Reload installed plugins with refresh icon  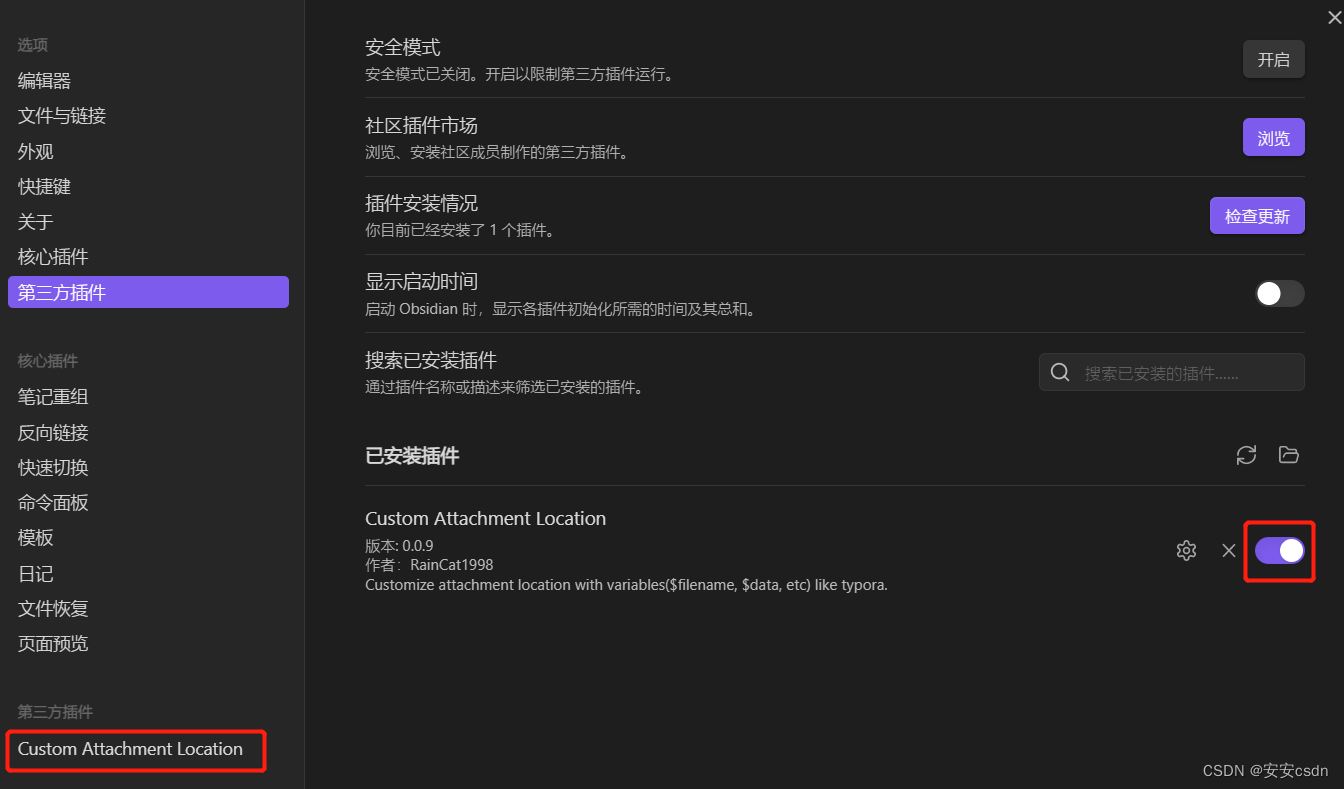(x=1246, y=455)
